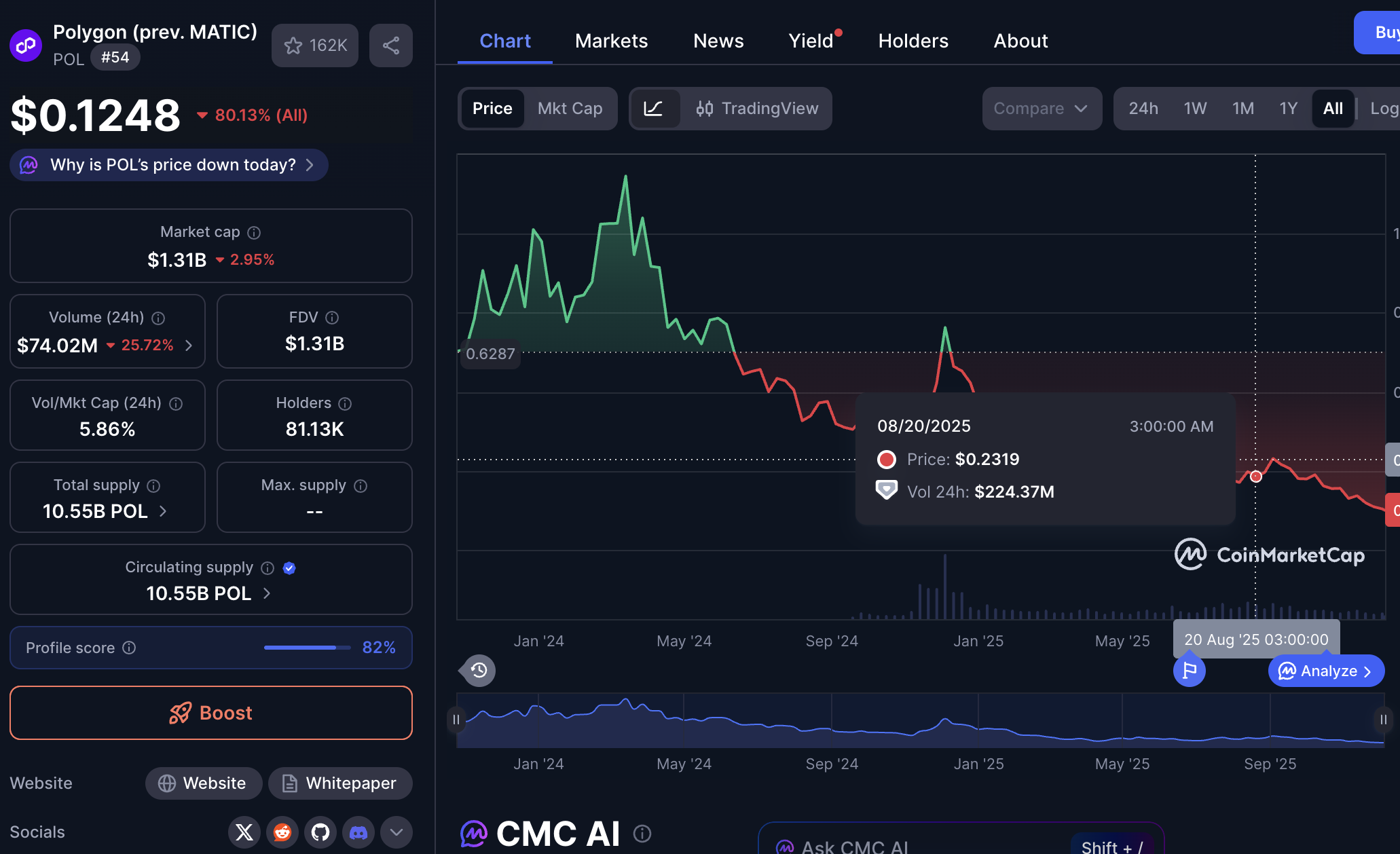Switch chart to Mkt Cap view
This screenshot has width=1400, height=854.
pyautogui.click(x=570, y=109)
